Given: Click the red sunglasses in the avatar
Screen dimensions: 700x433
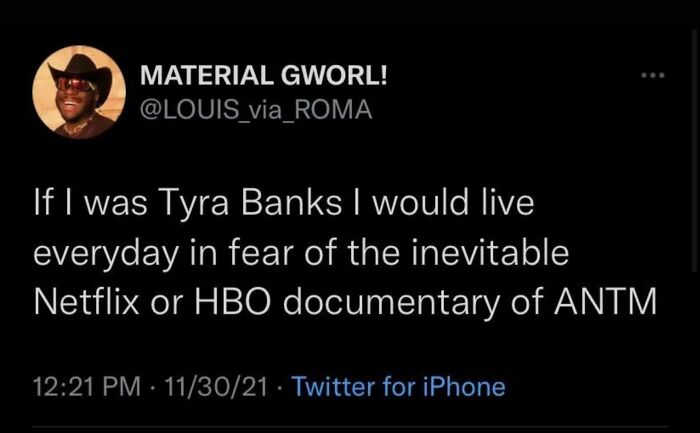Looking at the screenshot, I should pos(75,83).
